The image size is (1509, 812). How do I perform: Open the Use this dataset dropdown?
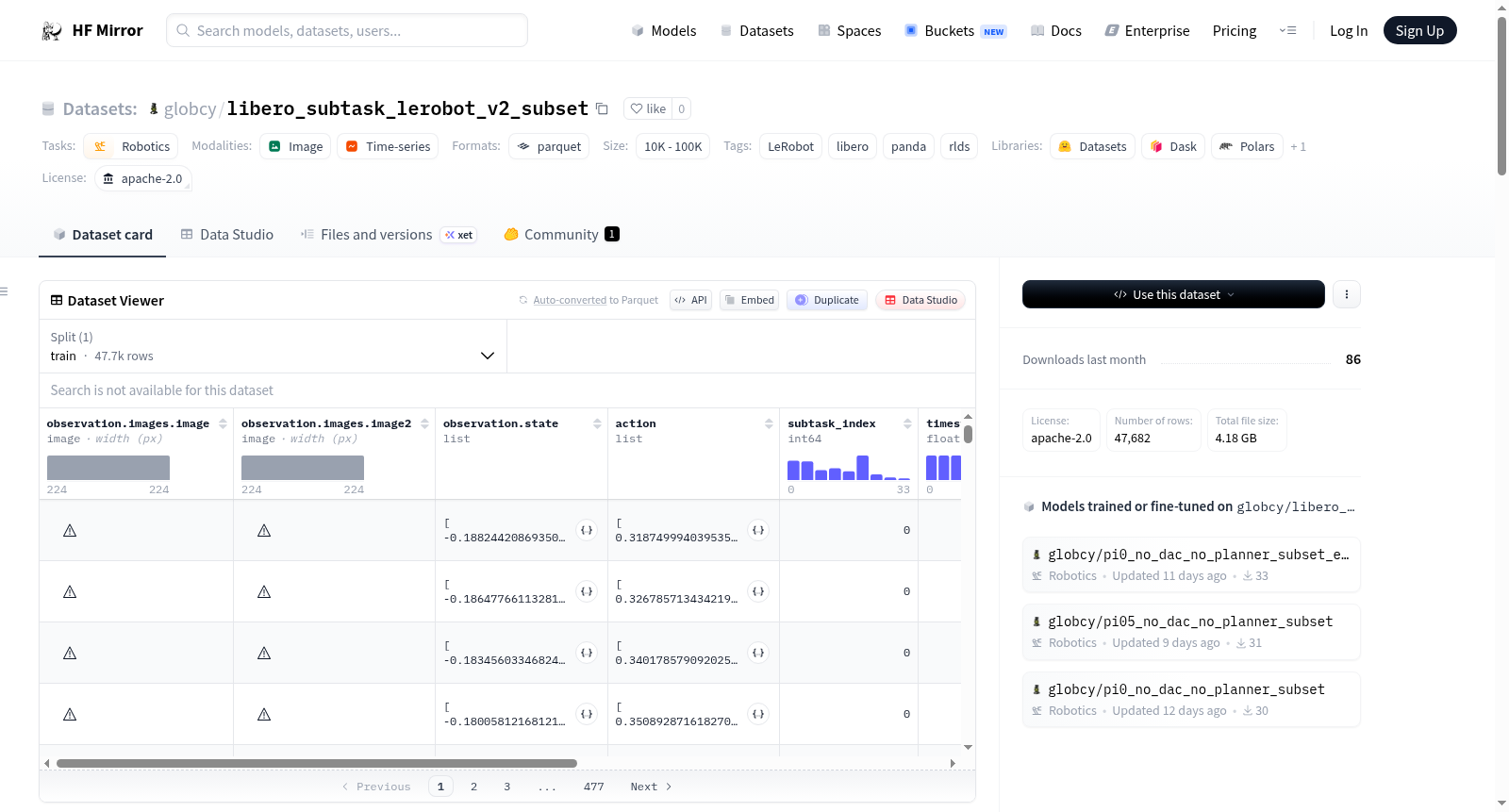pos(1173,294)
